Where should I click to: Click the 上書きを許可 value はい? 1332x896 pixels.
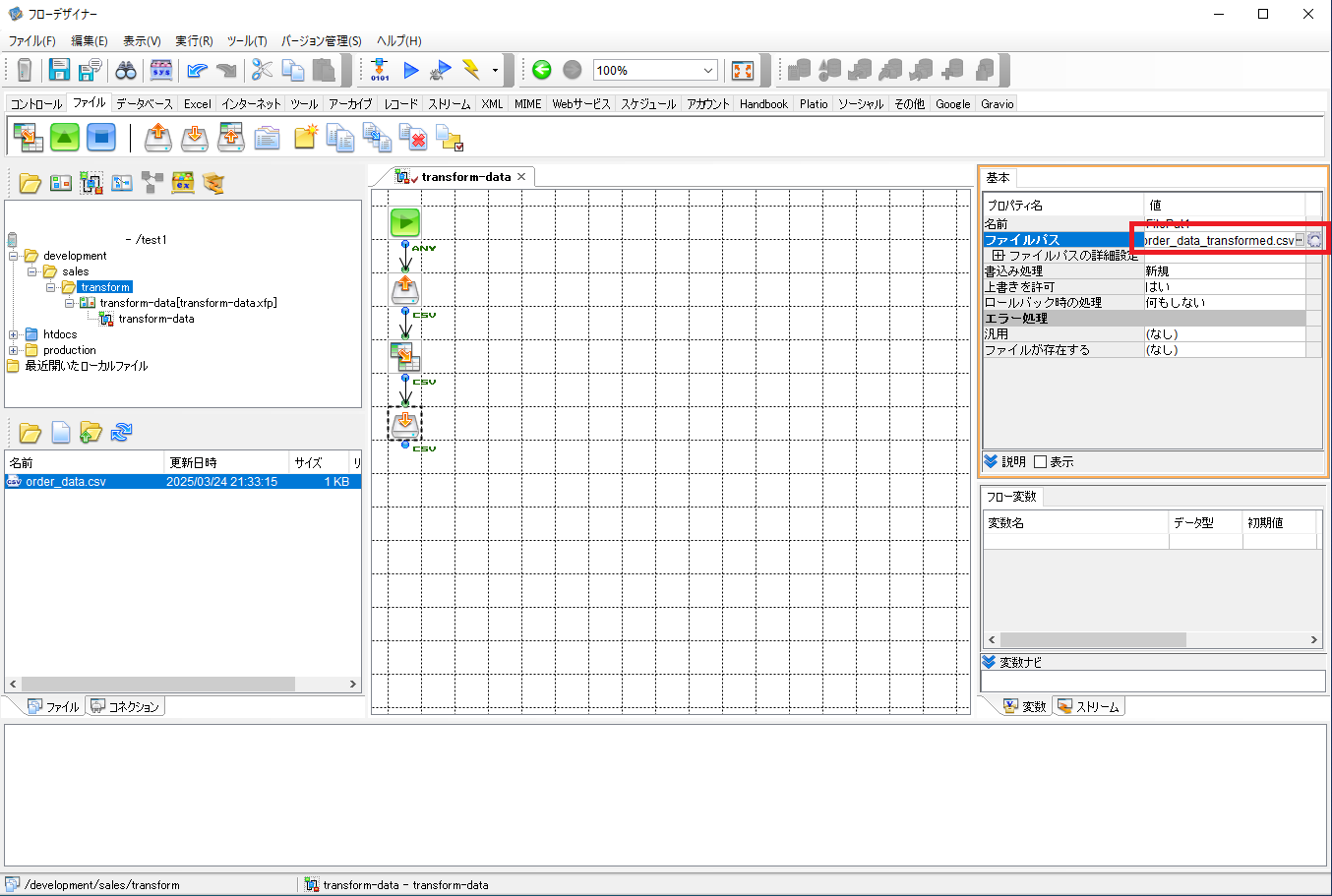pyautogui.click(x=1225, y=287)
